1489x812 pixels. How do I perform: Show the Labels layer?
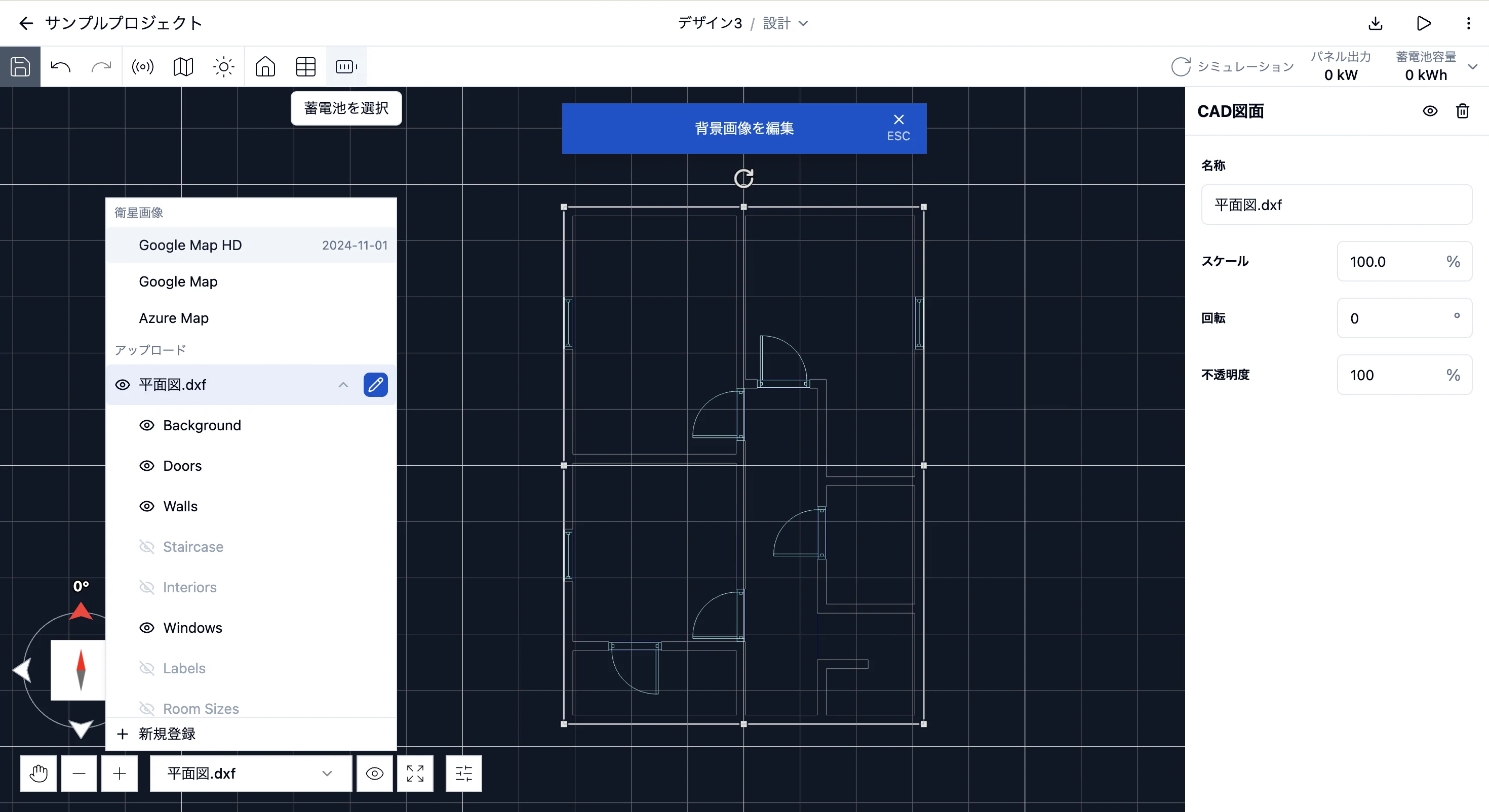147,668
